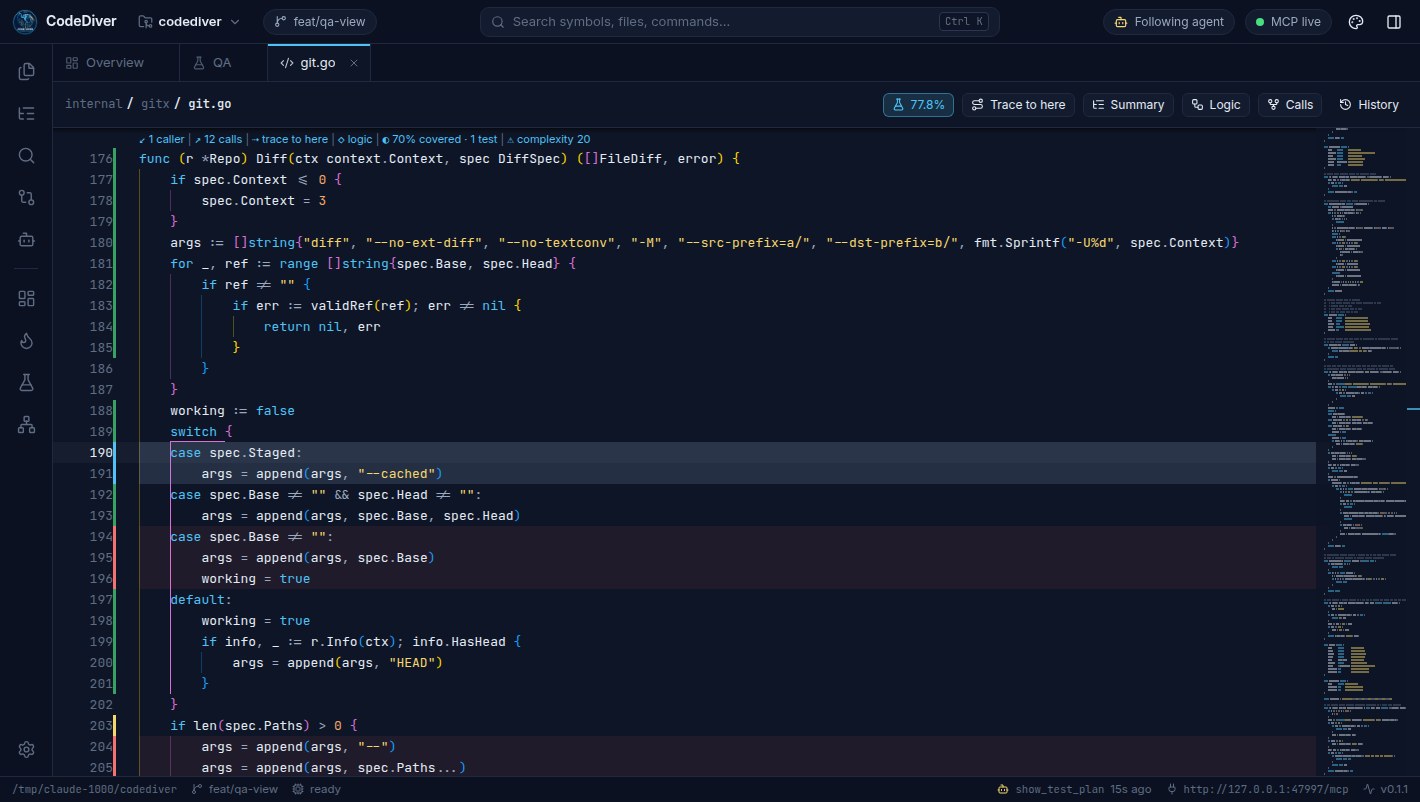Open the Calls view
The height and width of the screenshot is (802, 1420).
point(1290,105)
